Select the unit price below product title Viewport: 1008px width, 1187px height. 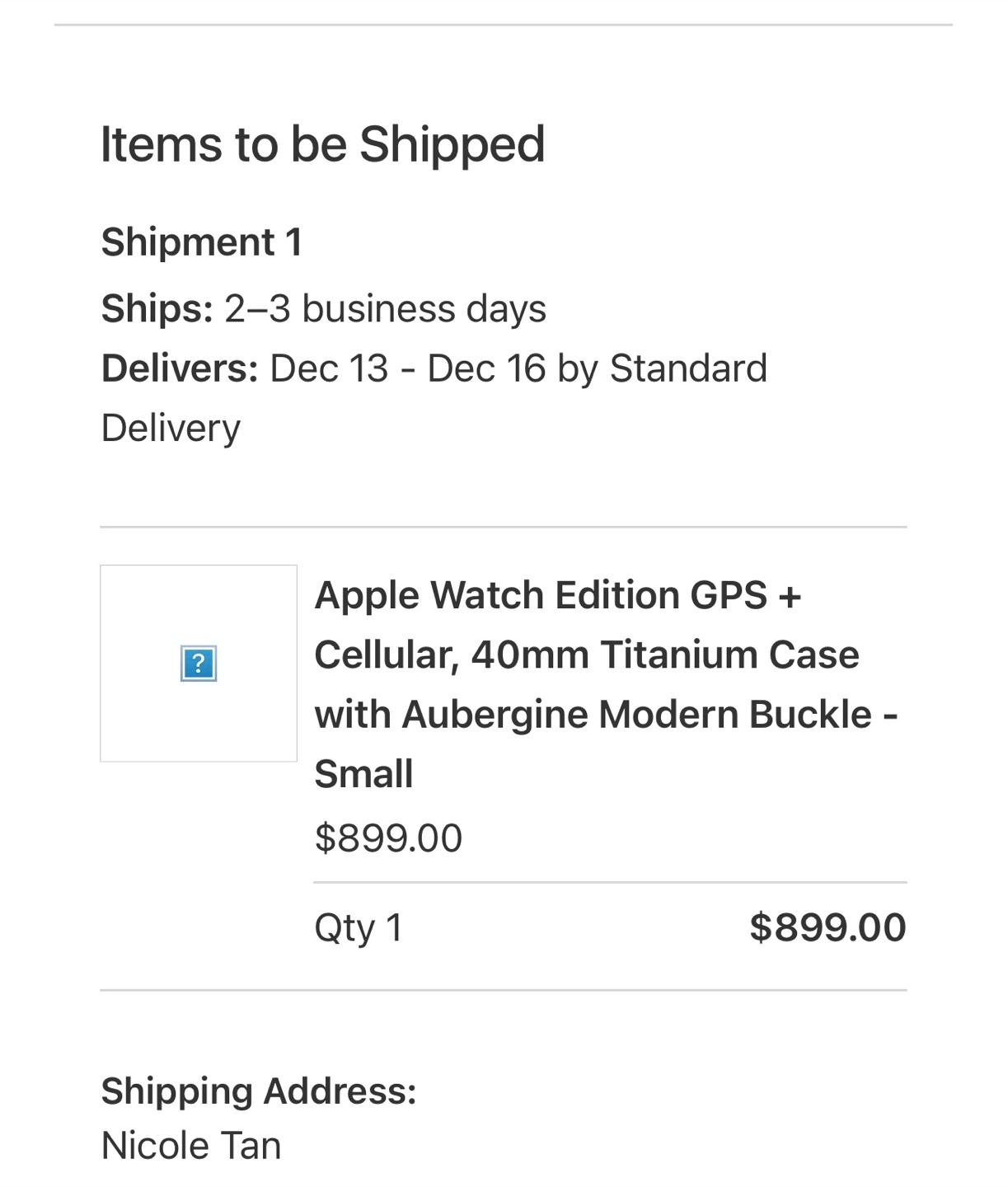coord(388,838)
